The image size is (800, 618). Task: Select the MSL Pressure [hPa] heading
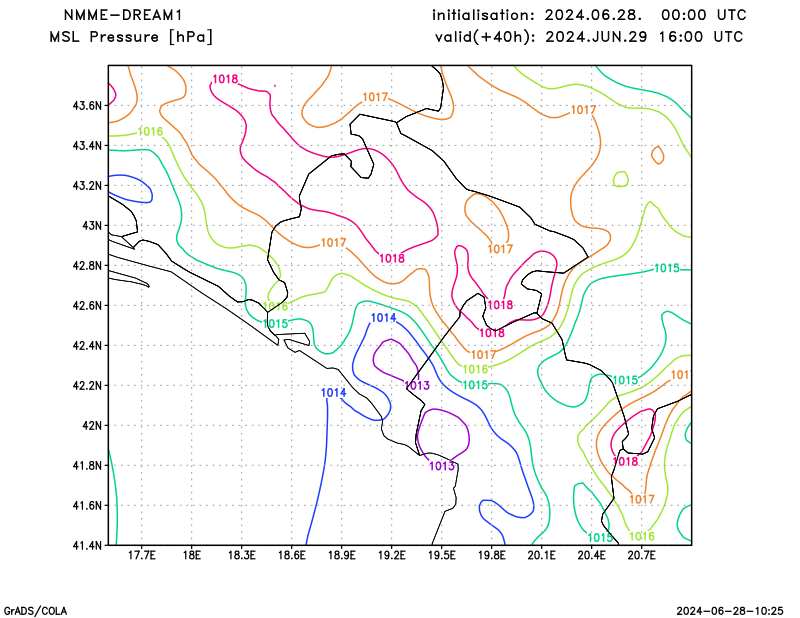[x=131, y=37]
